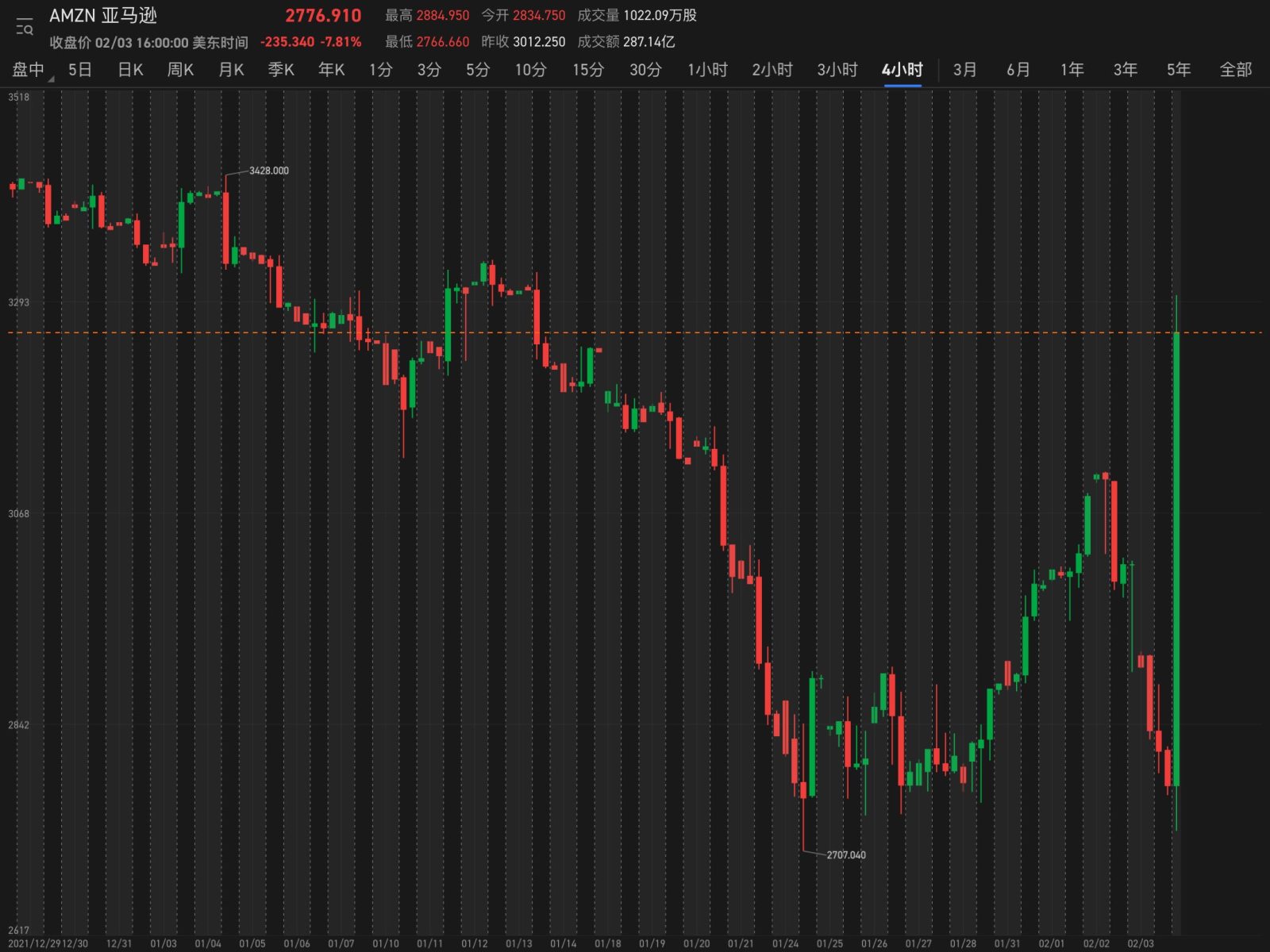The width and height of the screenshot is (1270, 952).
Task: Switch to the 季K chart tab
Action: tap(281, 70)
